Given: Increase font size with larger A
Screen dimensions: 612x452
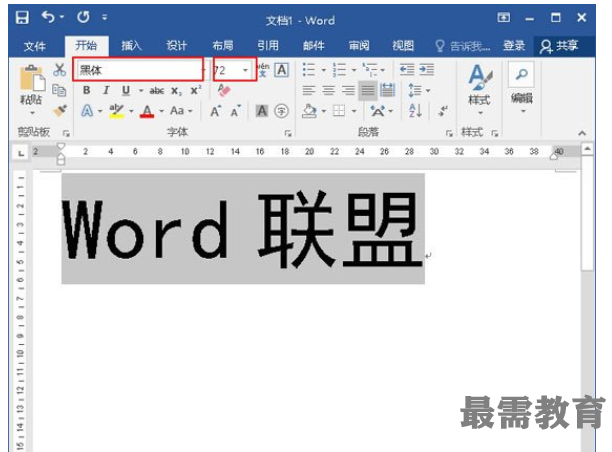Looking at the screenshot, I should [x=215, y=111].
